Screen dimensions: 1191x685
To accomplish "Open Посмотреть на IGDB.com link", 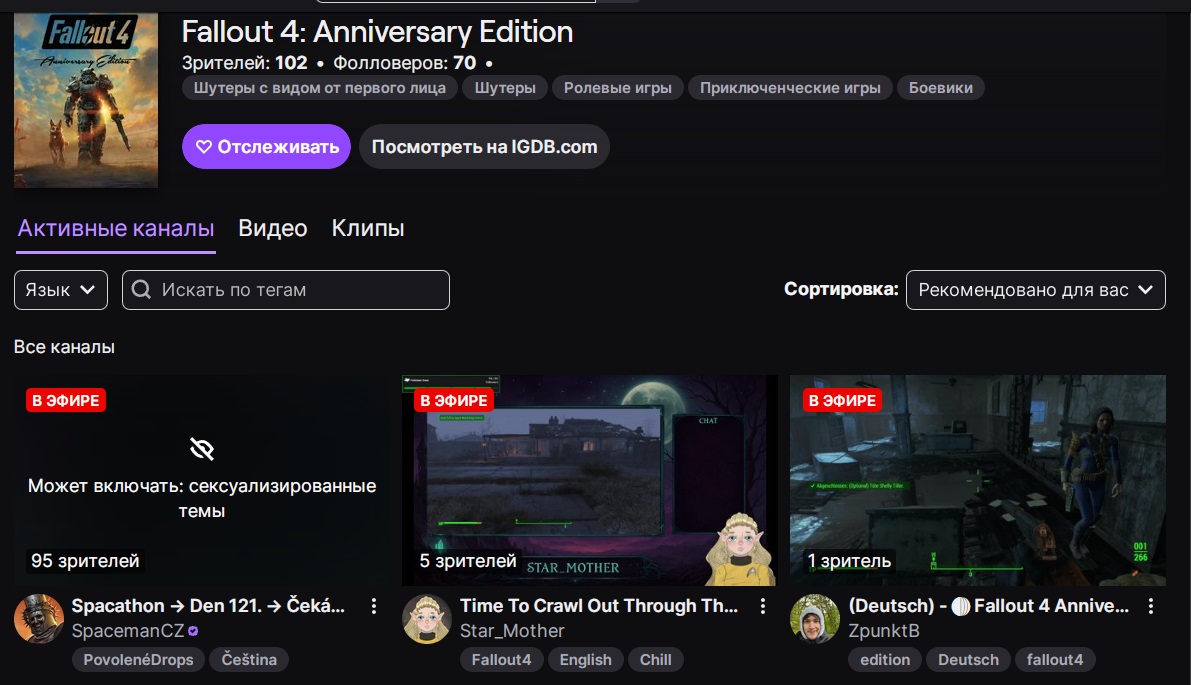I will click(485, 147).
